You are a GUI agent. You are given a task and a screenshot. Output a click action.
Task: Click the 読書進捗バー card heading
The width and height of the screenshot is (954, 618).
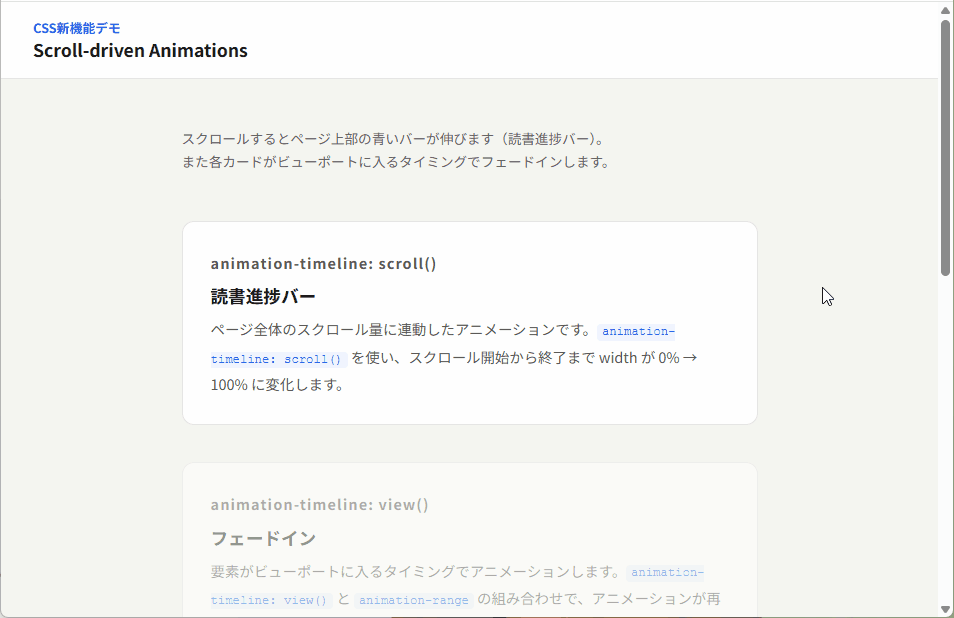pos(263,297)
